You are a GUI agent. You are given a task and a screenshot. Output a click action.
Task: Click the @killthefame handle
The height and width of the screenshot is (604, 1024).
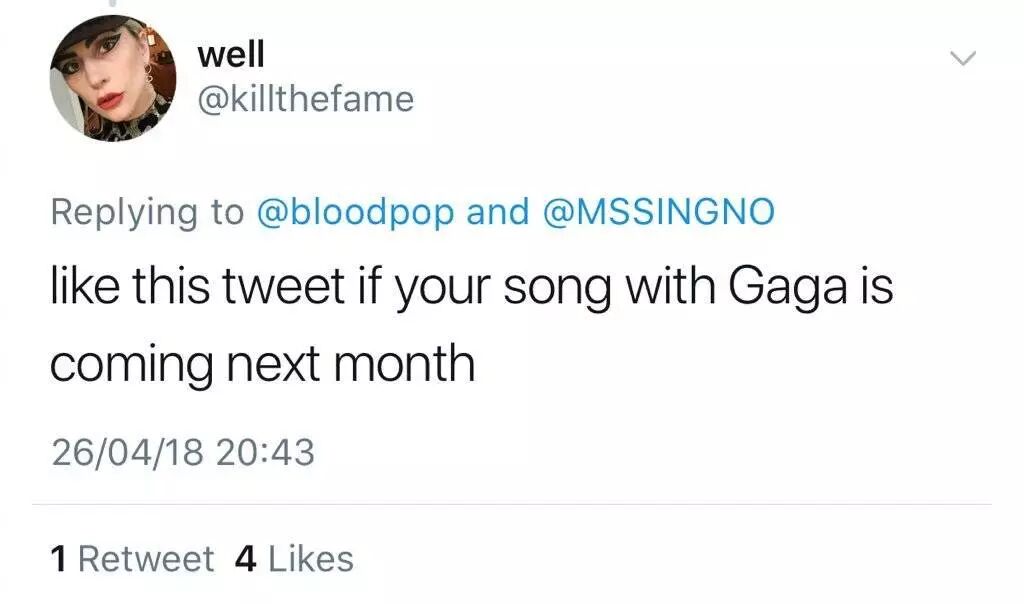point(305,98)
